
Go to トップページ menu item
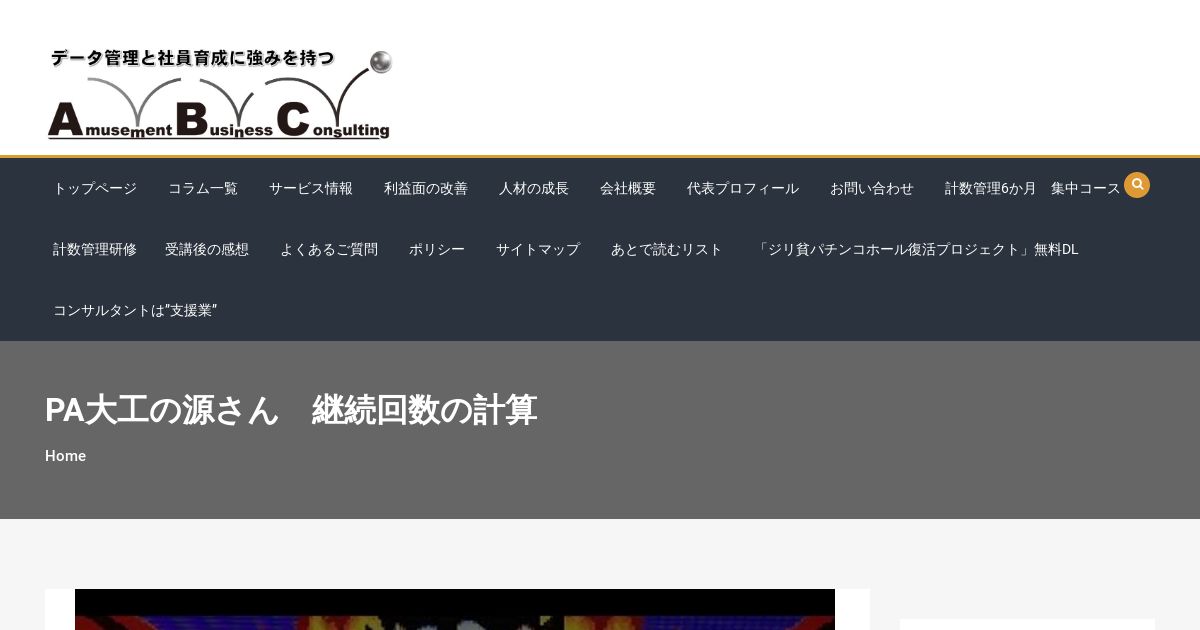click(x=95, y=188)
